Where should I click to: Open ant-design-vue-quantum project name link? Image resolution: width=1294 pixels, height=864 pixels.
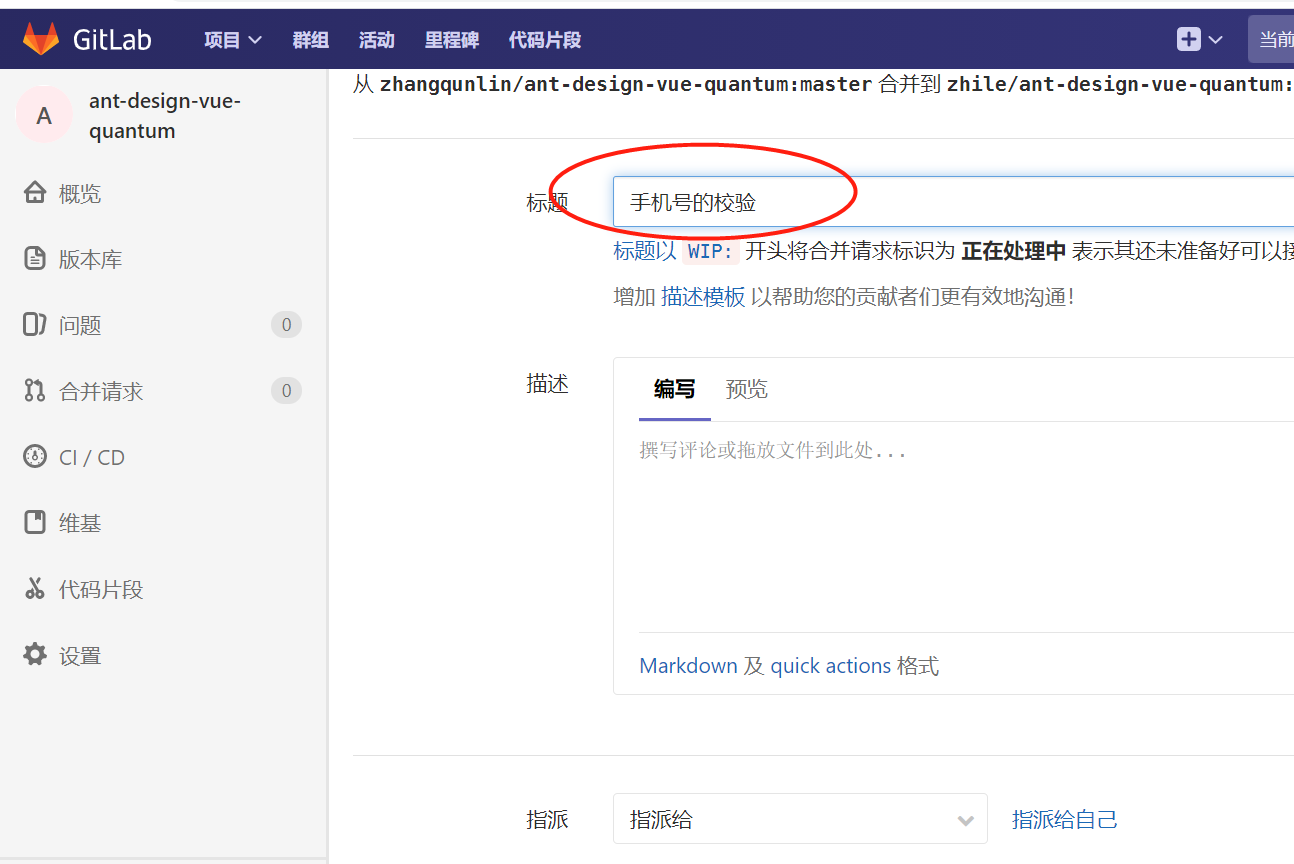(165, 116)
